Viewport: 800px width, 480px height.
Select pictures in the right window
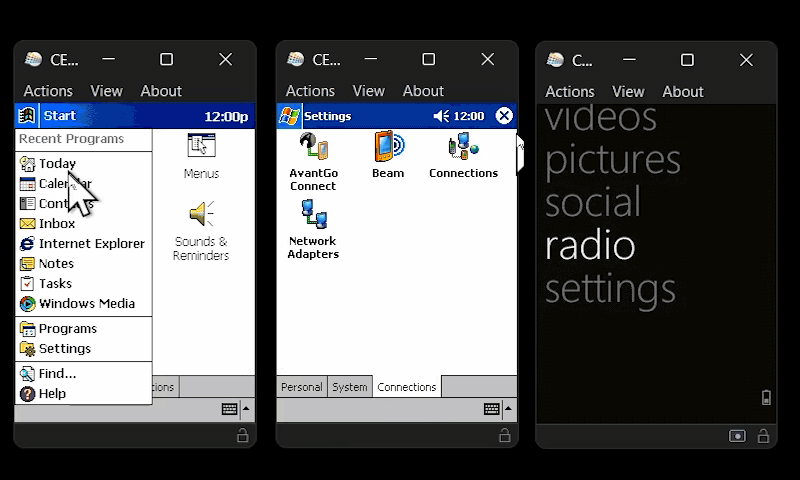[613, 161]
